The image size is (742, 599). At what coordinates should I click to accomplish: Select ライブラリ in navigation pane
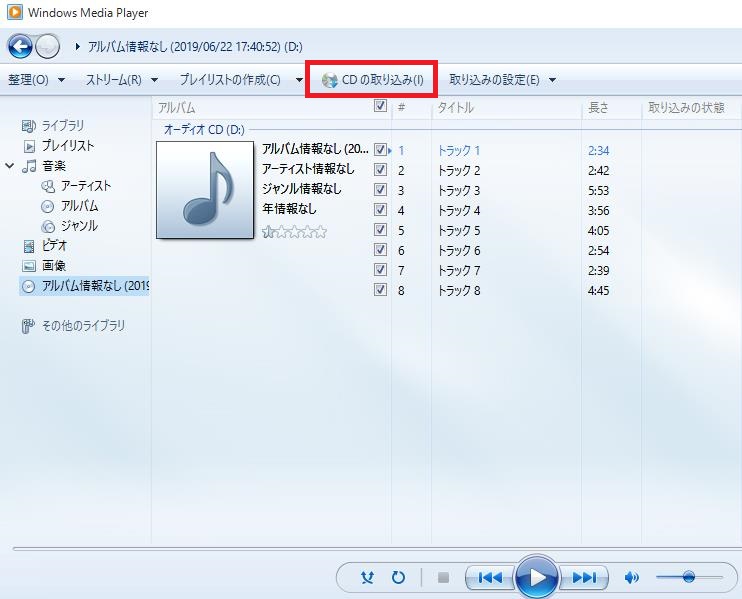(x=63, y=126)
